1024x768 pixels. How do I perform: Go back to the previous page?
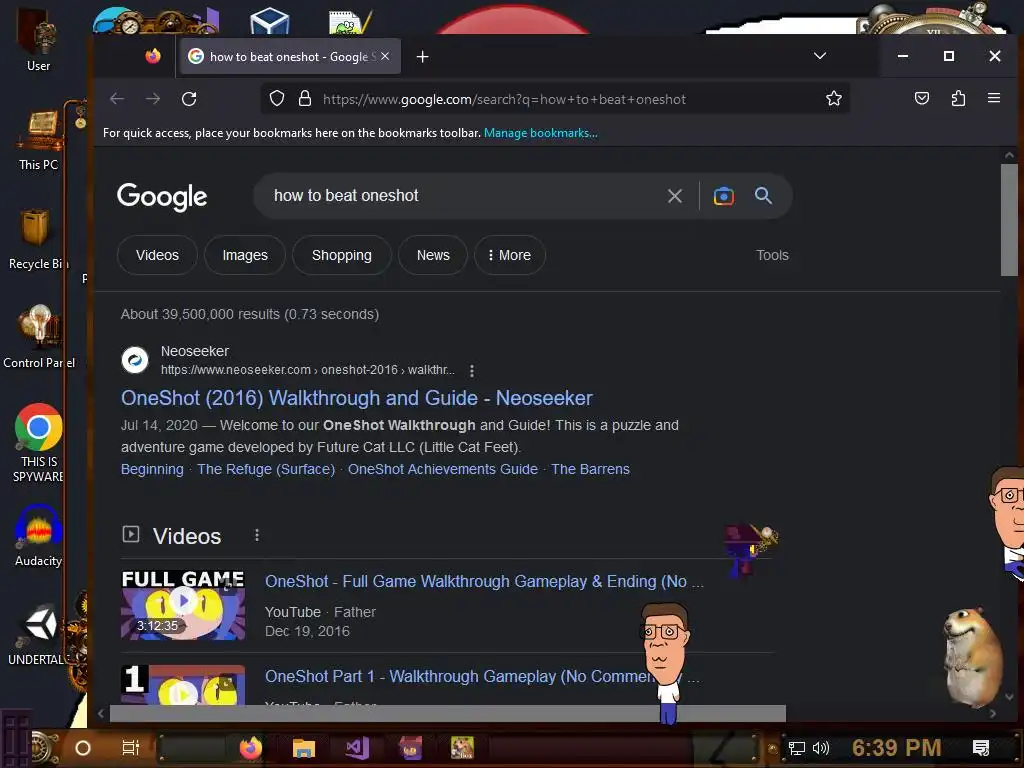117,99
